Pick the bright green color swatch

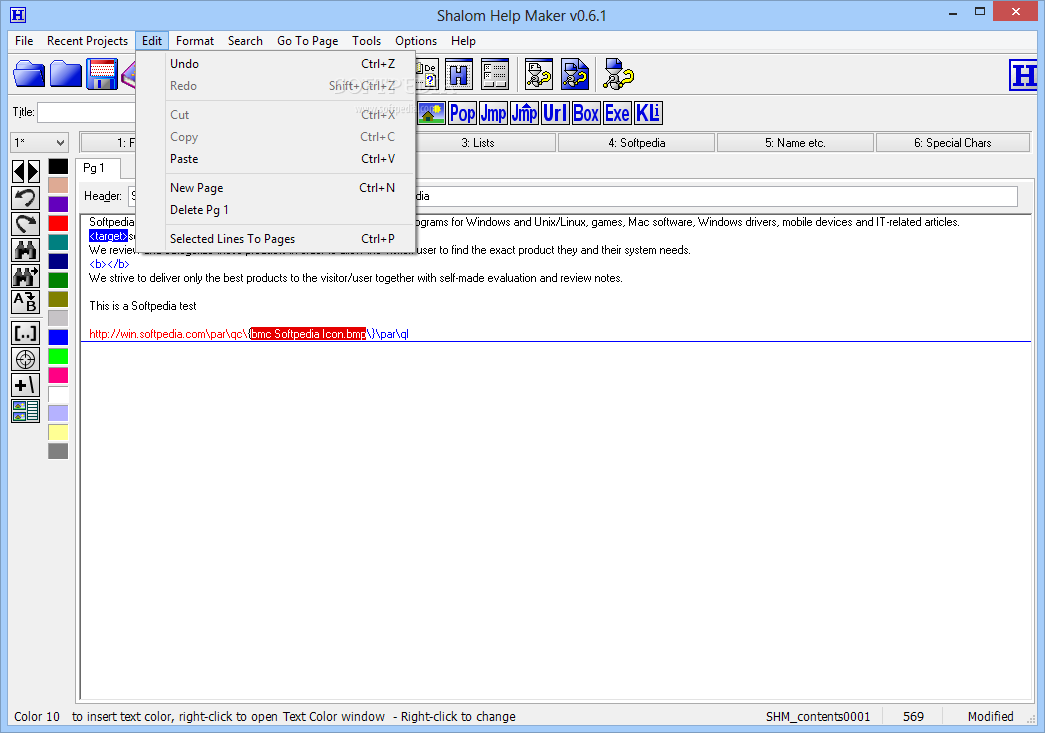[58, 357]
